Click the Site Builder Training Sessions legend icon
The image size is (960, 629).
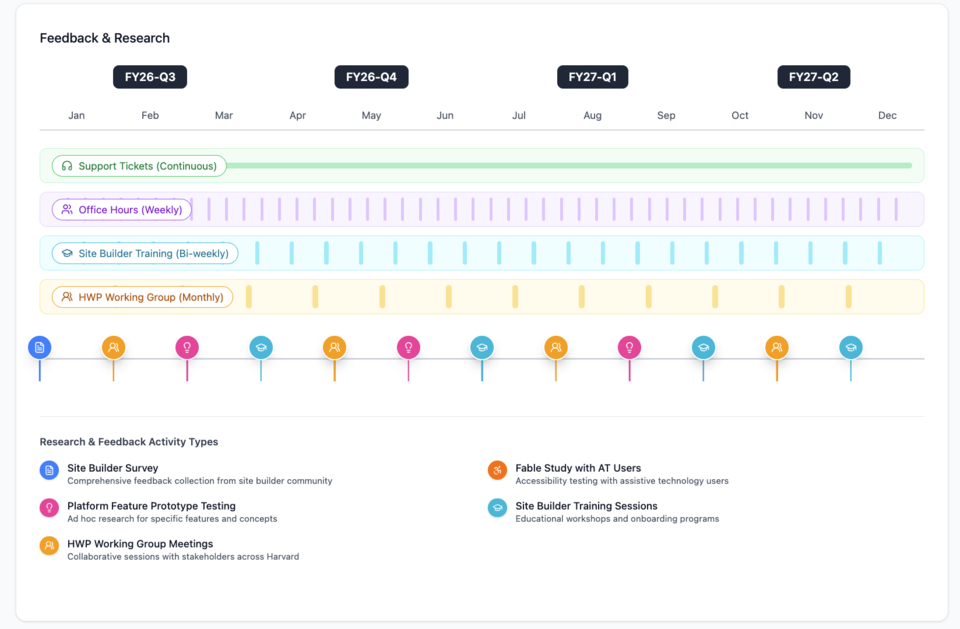point(497,508)
